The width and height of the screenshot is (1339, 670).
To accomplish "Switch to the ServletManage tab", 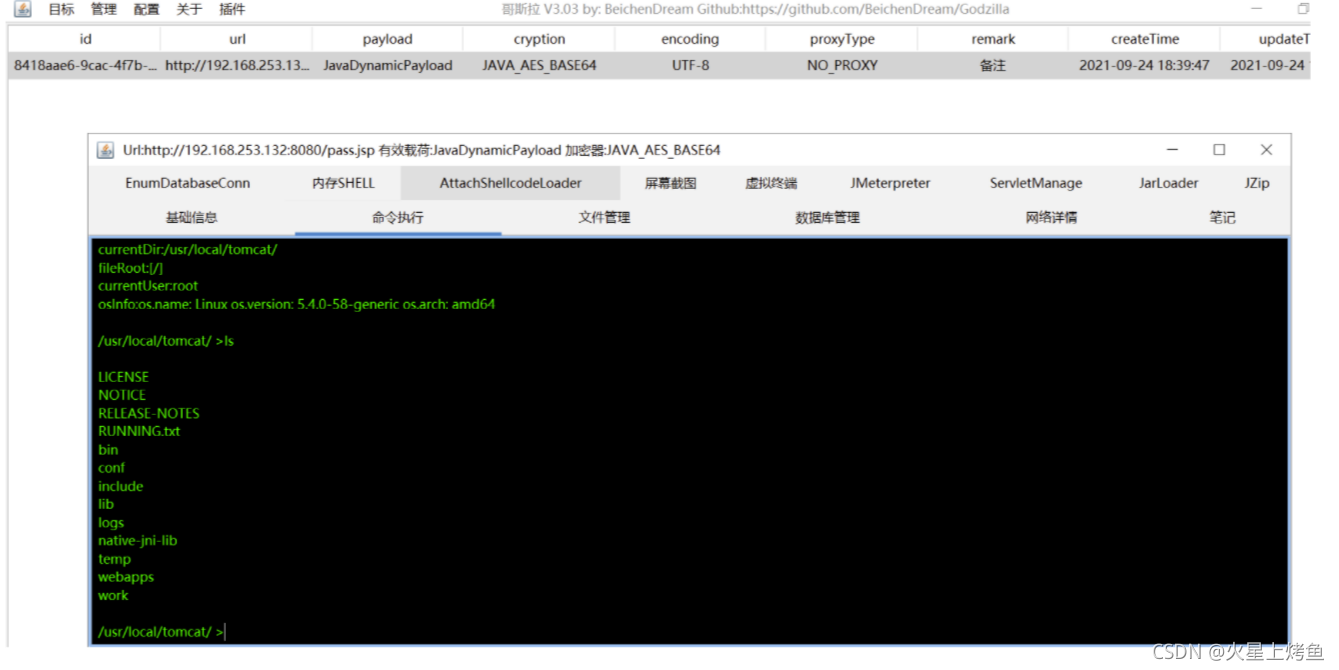I will pos(1036,183).
